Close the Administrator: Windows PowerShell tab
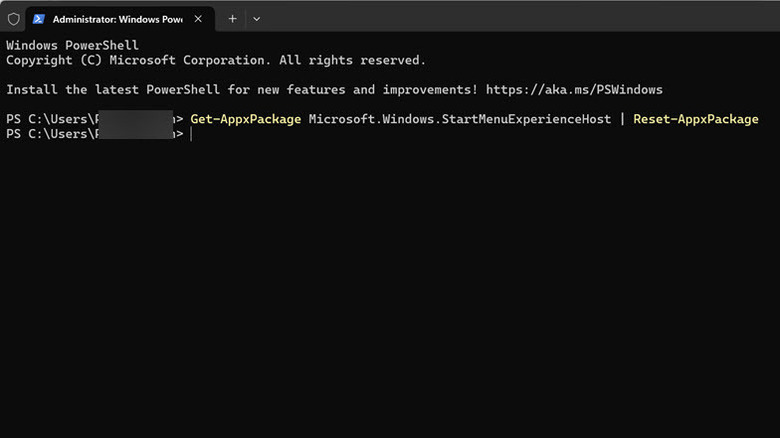 [200, 19]
